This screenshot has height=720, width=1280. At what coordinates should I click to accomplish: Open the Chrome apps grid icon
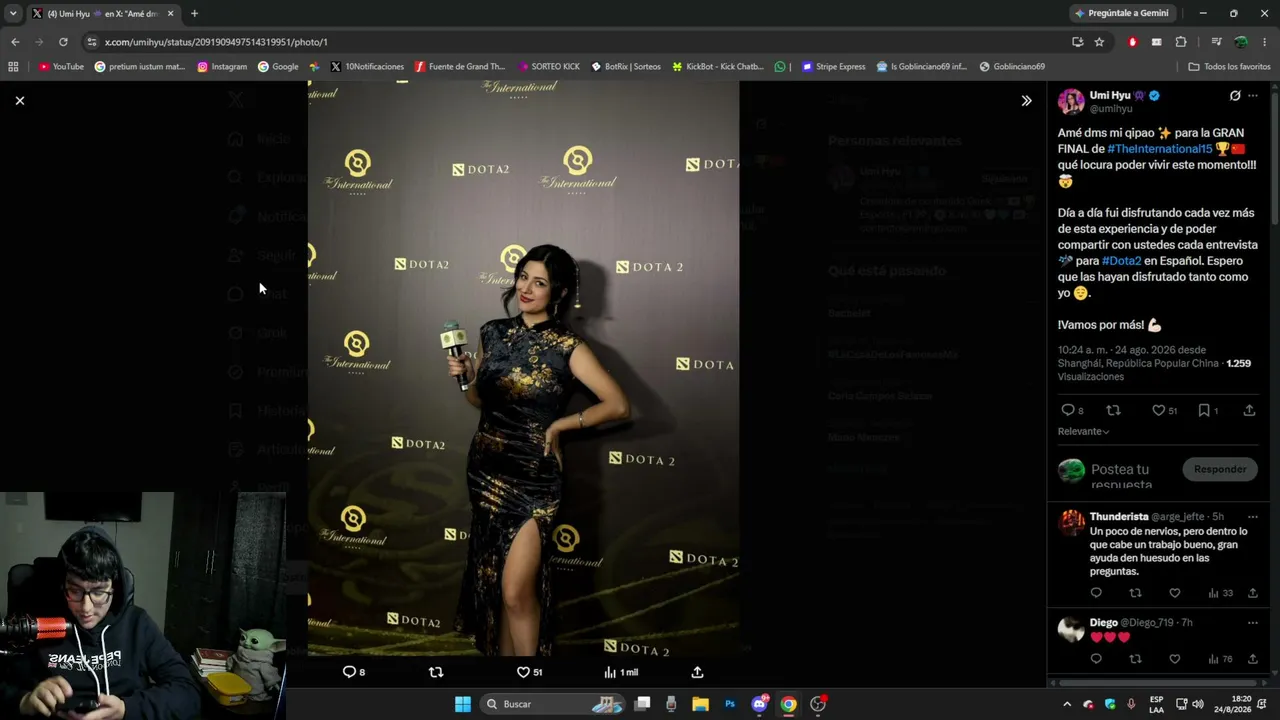click(13, 67)
